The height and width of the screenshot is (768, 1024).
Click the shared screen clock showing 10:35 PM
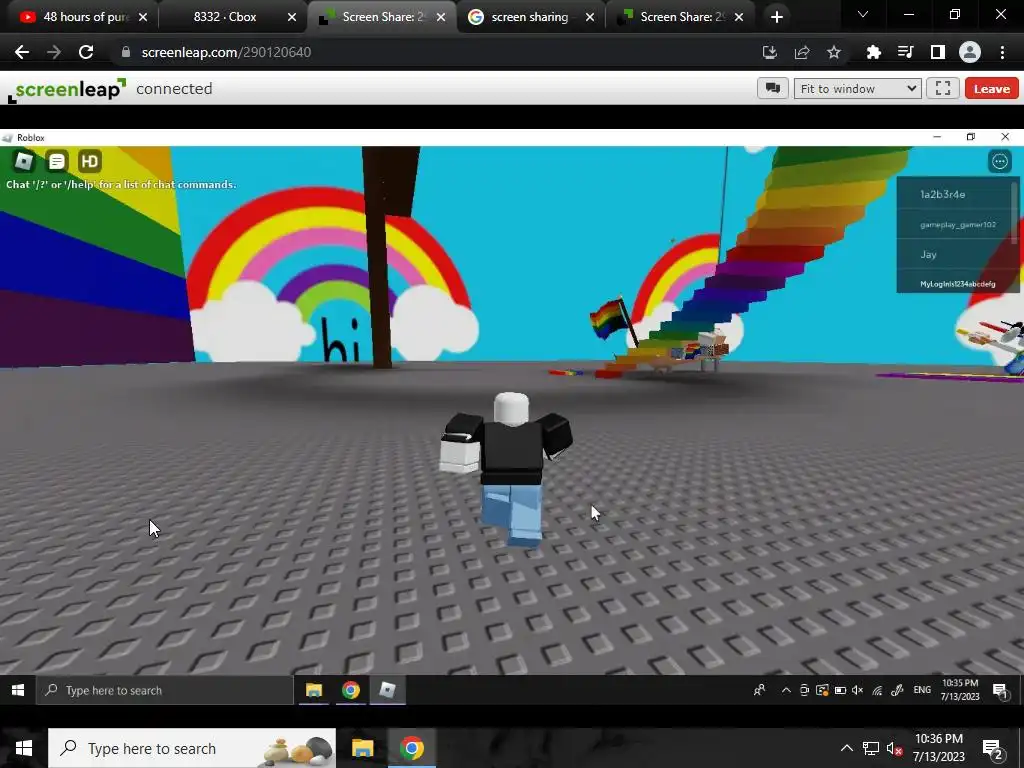pos(960,690)
